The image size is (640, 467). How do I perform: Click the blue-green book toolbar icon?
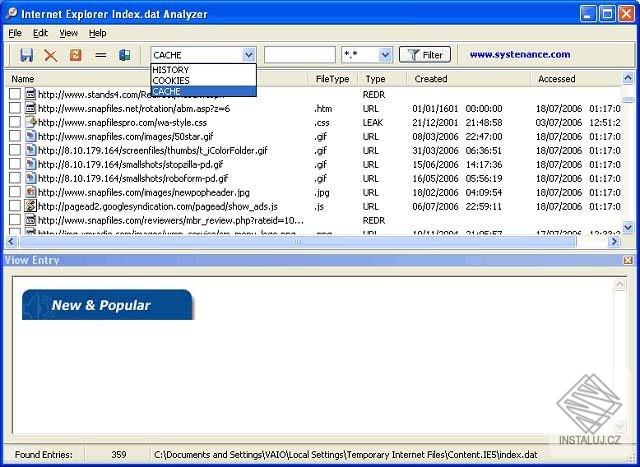[x=124, y=55]
